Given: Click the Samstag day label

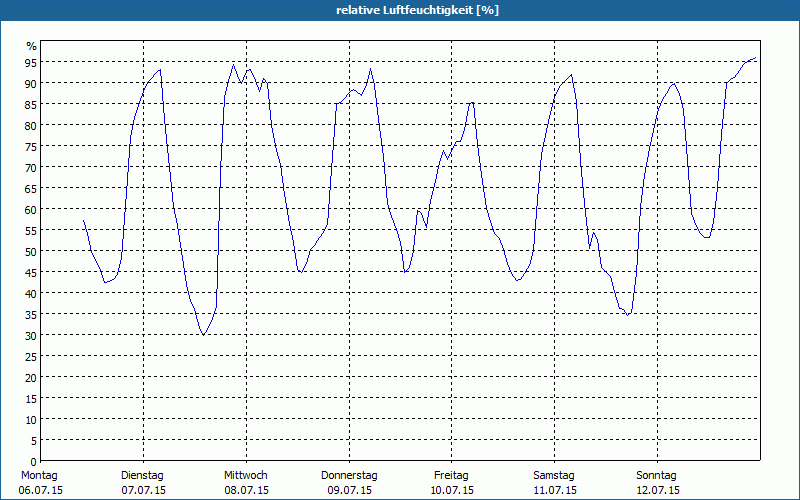Looking at the screenshot, I should coord(554,476).
